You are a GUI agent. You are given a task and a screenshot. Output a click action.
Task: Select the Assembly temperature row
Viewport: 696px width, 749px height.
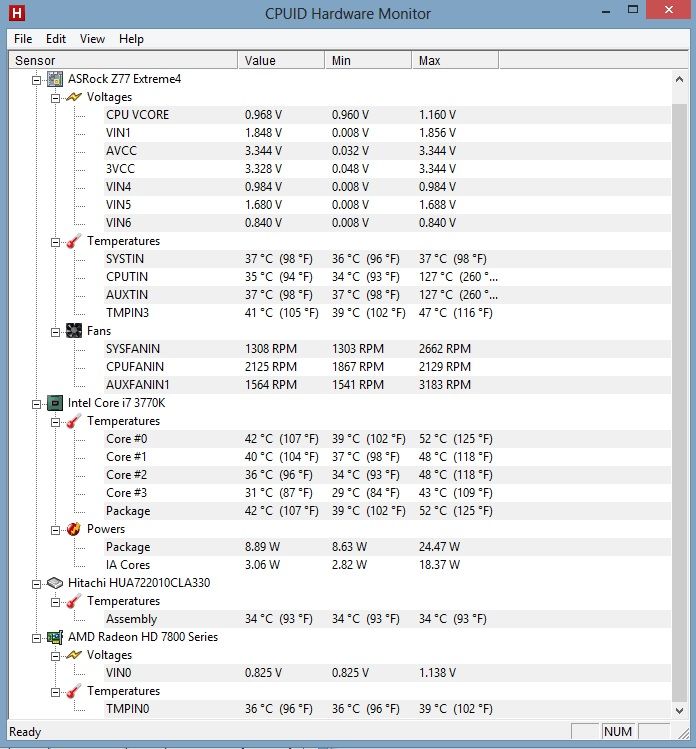tap(387, 619)
